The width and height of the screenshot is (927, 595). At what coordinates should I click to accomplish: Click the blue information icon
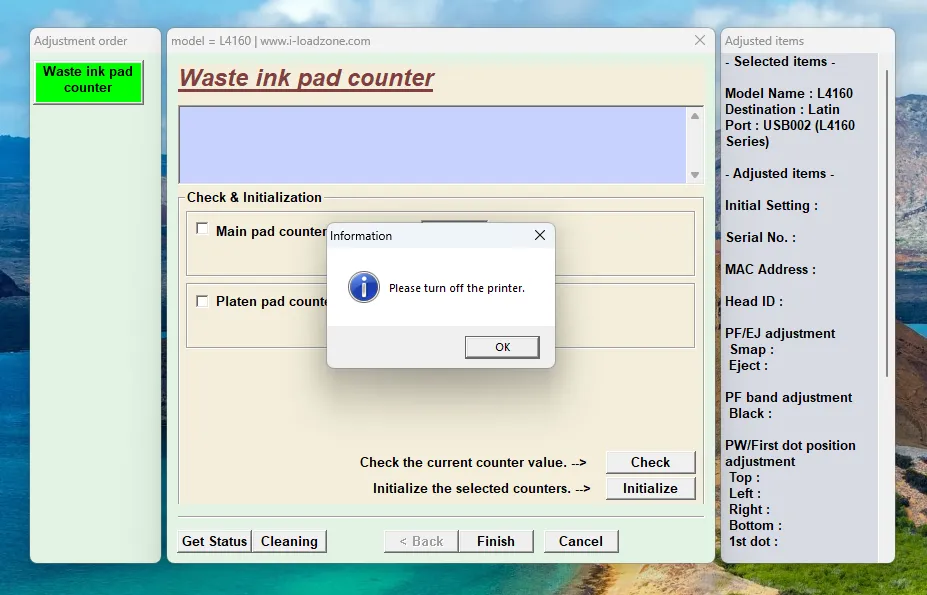click(364, 288)
